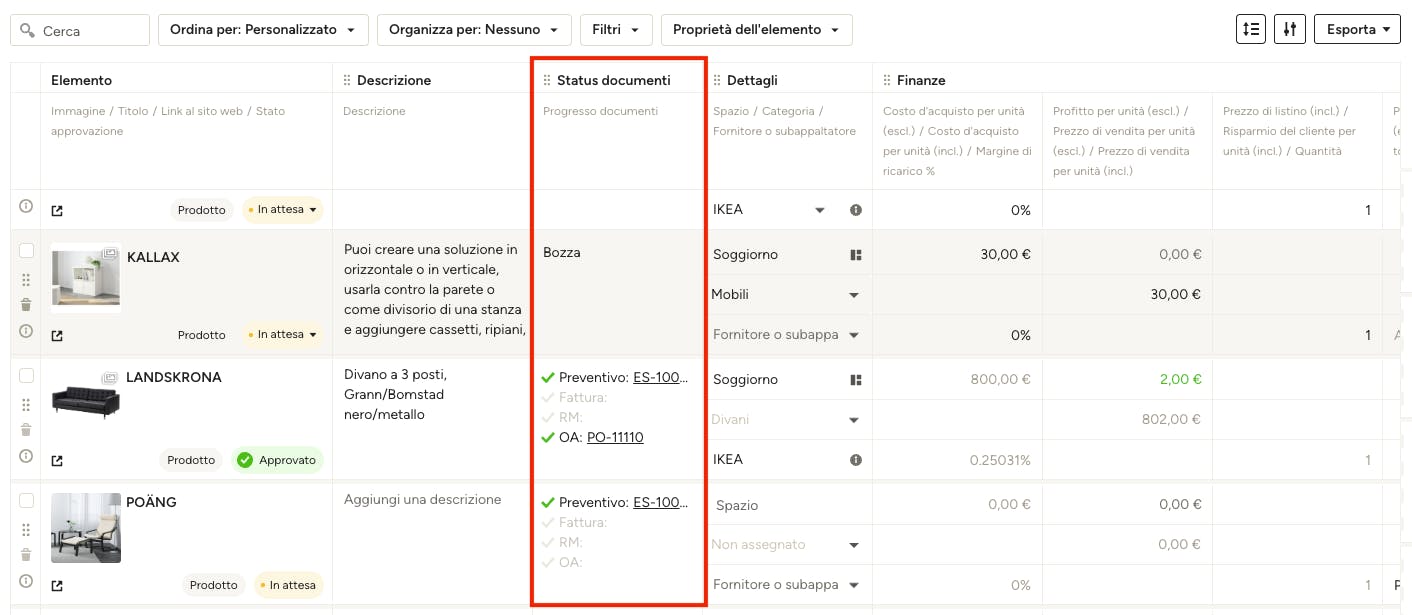Open the column settings sliders icon
The width and height of the screenshot is (1412, 615).
click(1290, 30)
